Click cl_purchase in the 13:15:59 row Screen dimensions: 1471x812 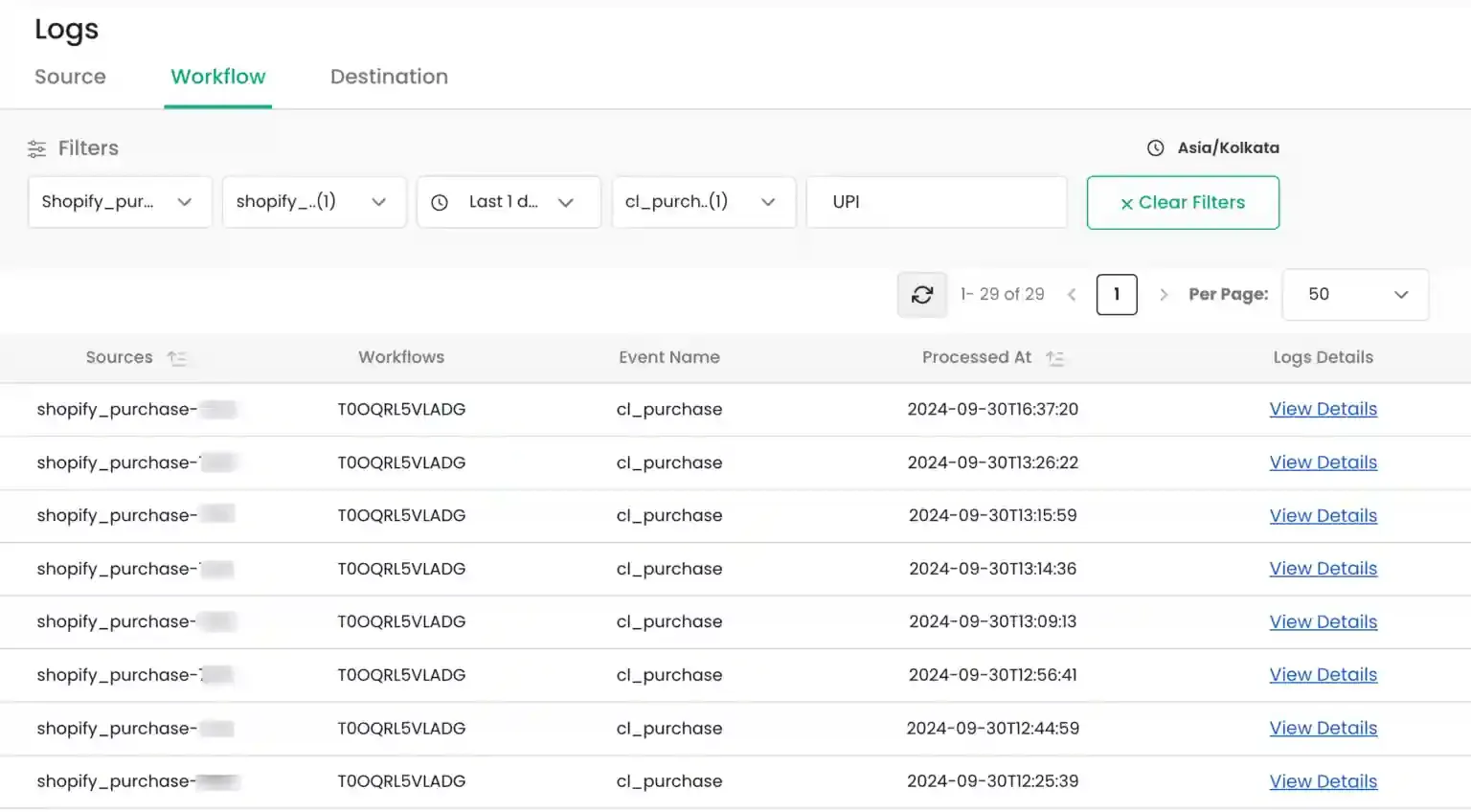(668, 516)
